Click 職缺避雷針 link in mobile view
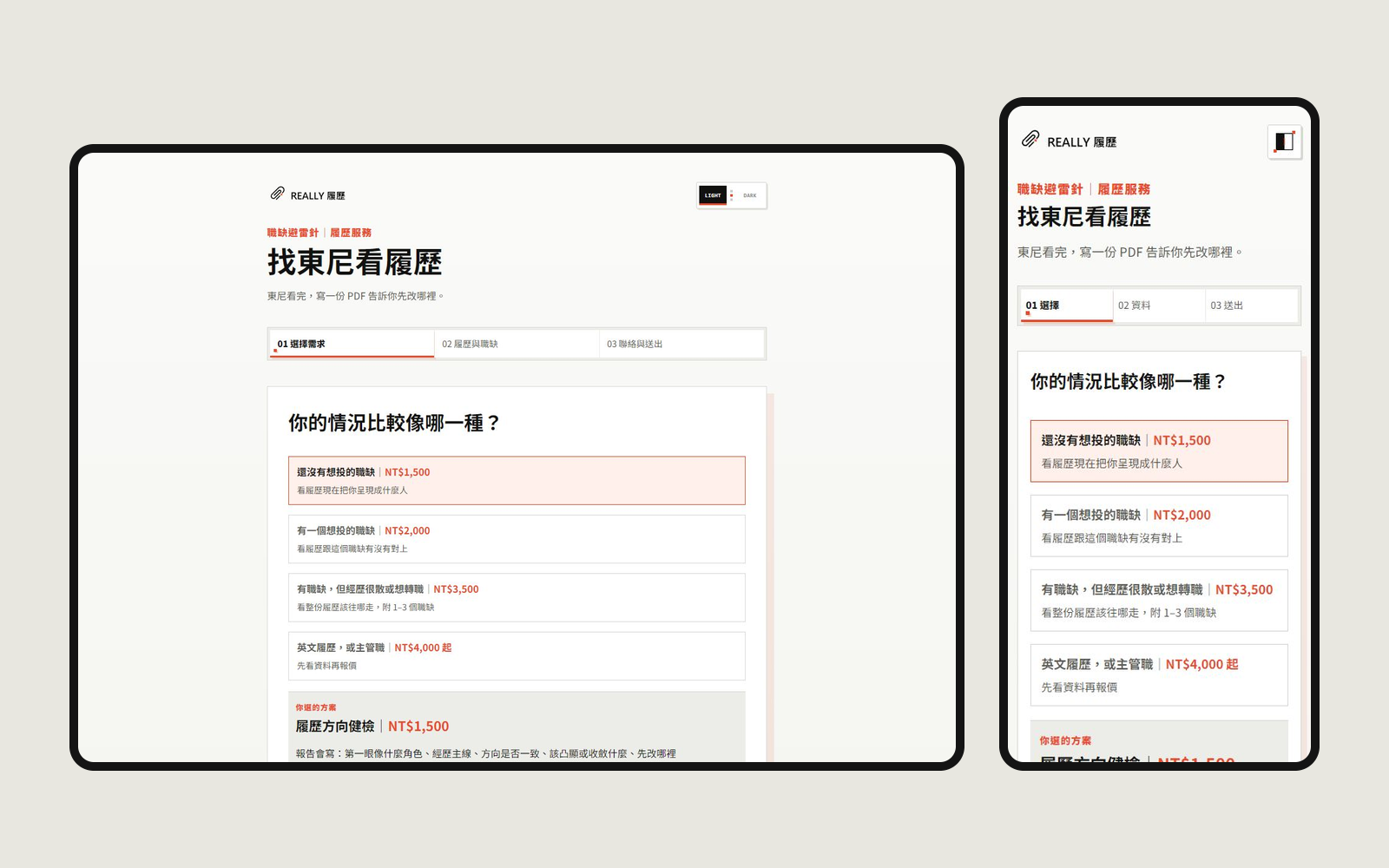Viewport: 1389px width, 868px height. pos(1050,189)
